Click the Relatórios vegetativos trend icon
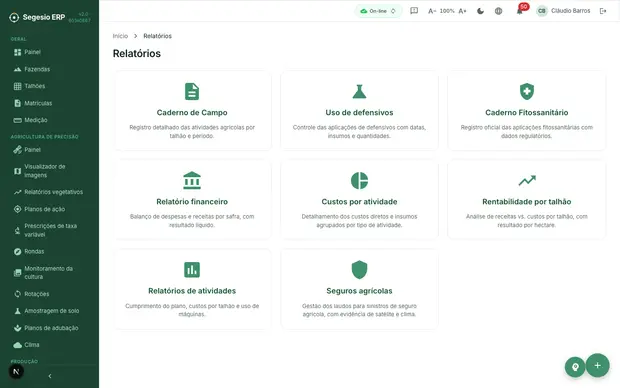The image size is (620, 388). point(17,192)
